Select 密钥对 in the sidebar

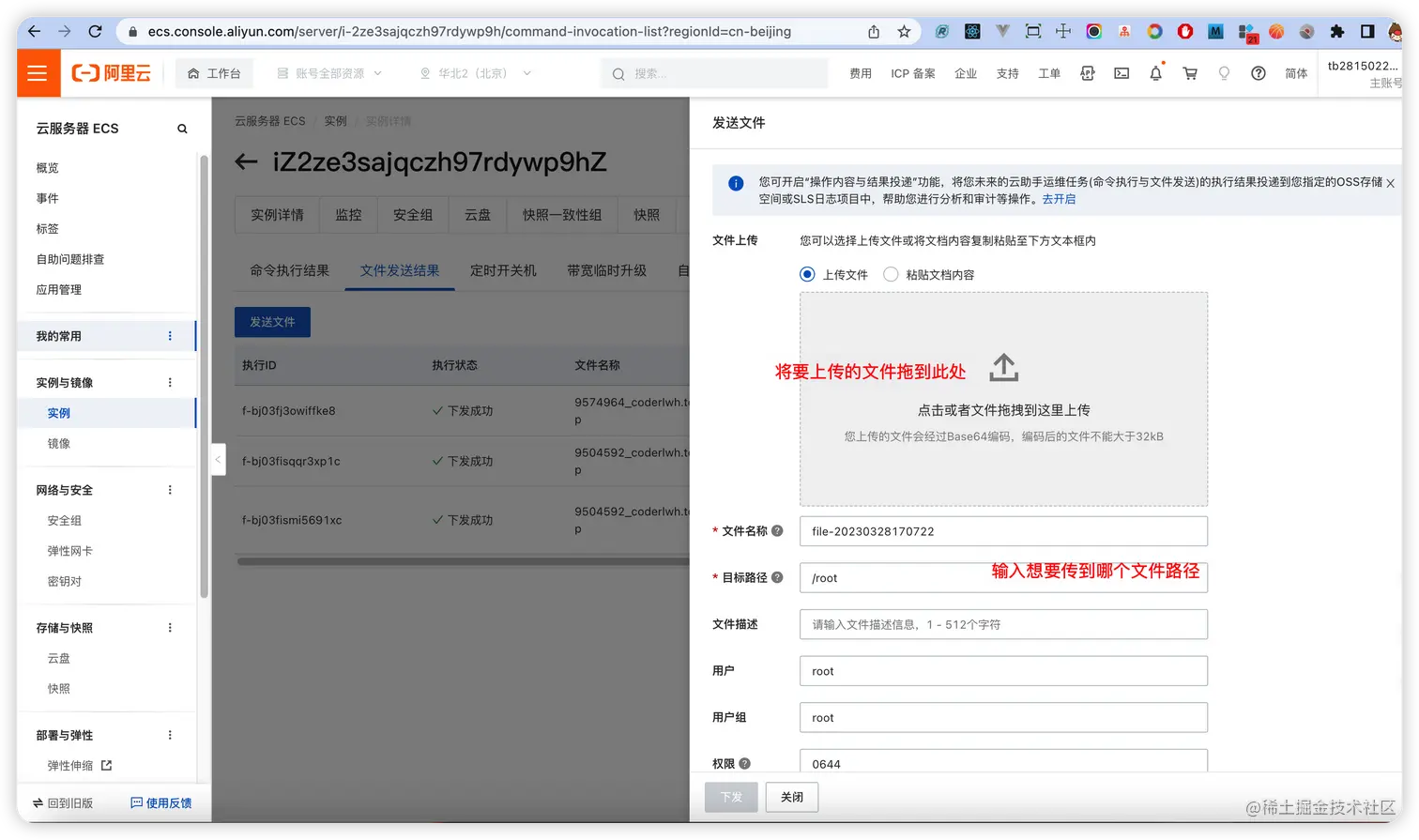(65, 581)
